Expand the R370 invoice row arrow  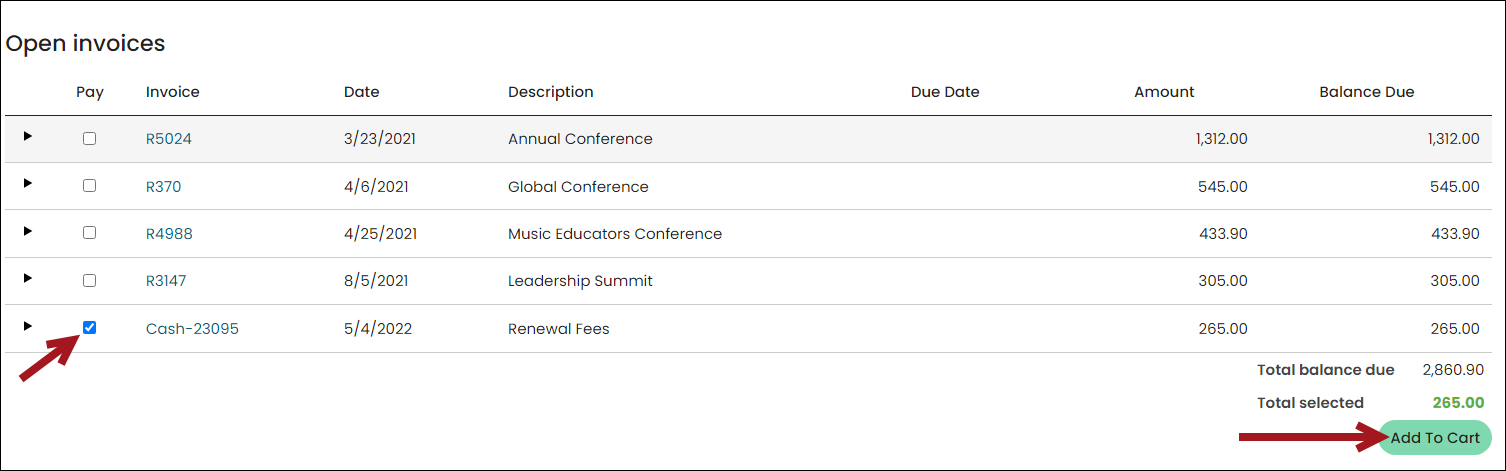pos(28,183)
